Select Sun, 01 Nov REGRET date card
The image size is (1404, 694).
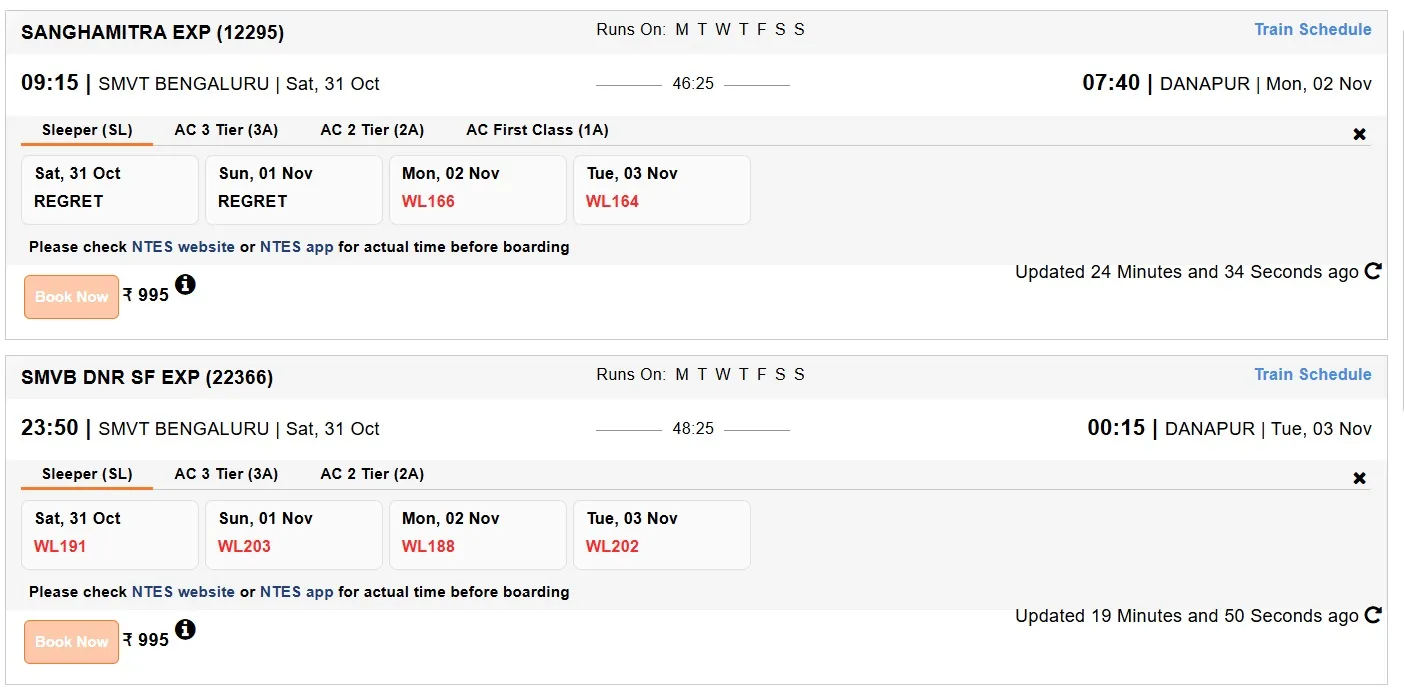click(294, 190)
